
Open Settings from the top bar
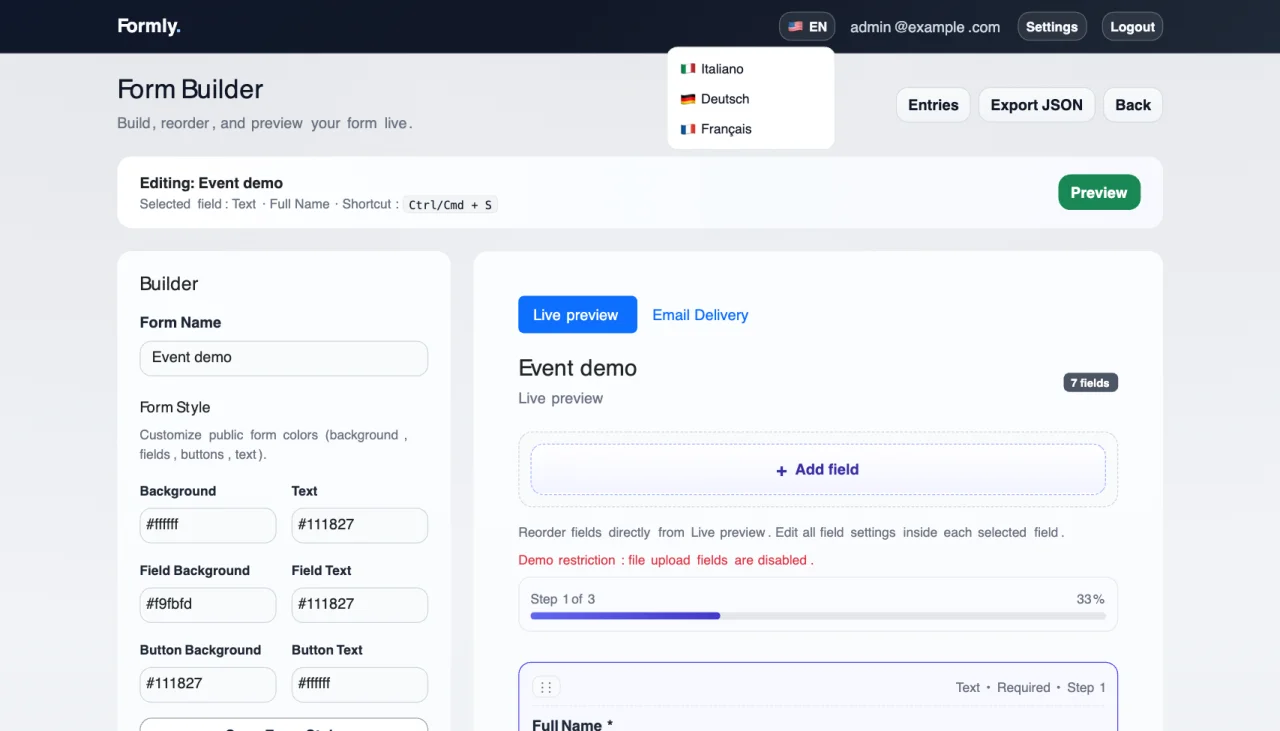[1051, 27]
